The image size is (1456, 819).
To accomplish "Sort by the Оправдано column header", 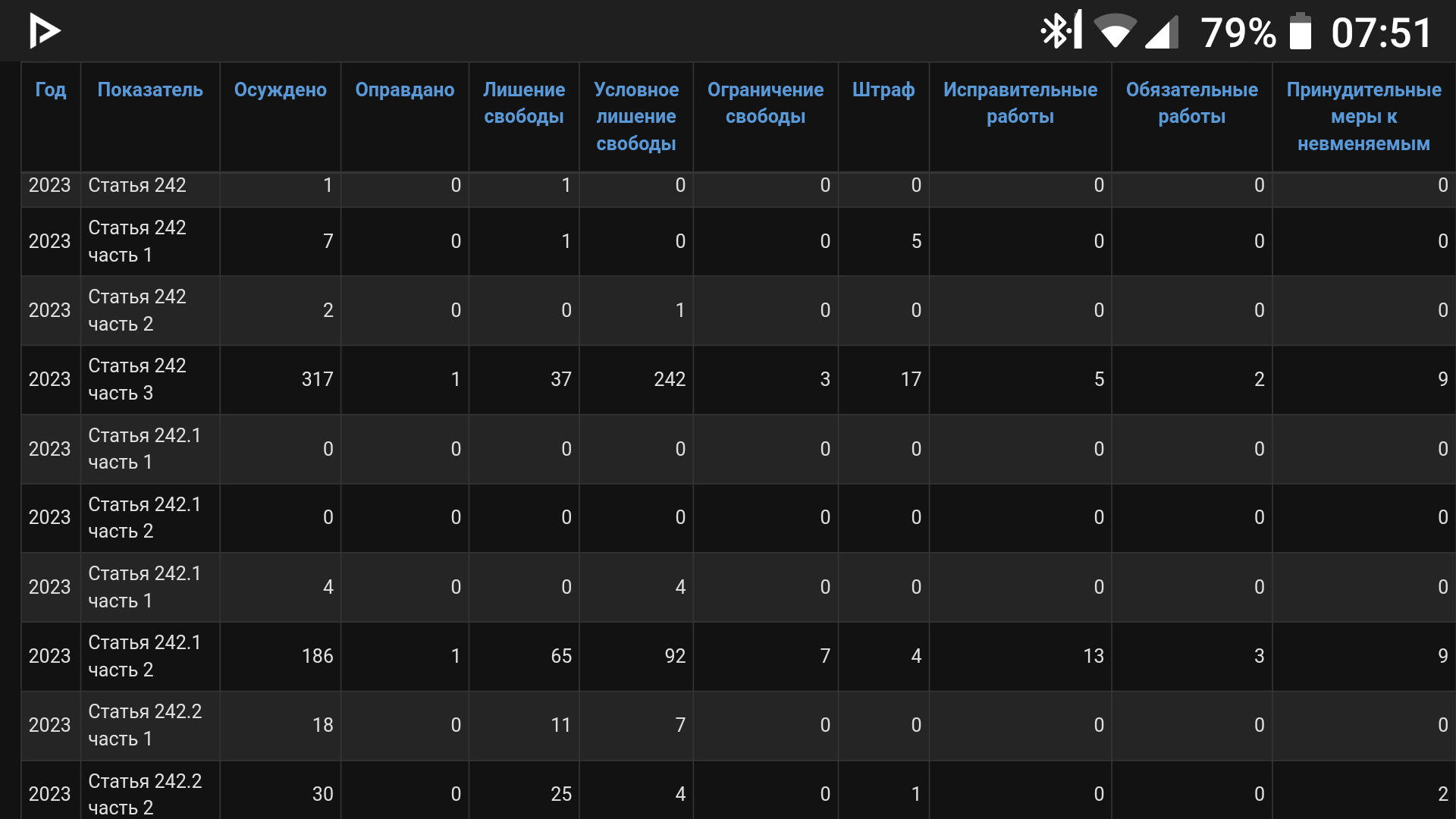I will (x=404, y=89).
